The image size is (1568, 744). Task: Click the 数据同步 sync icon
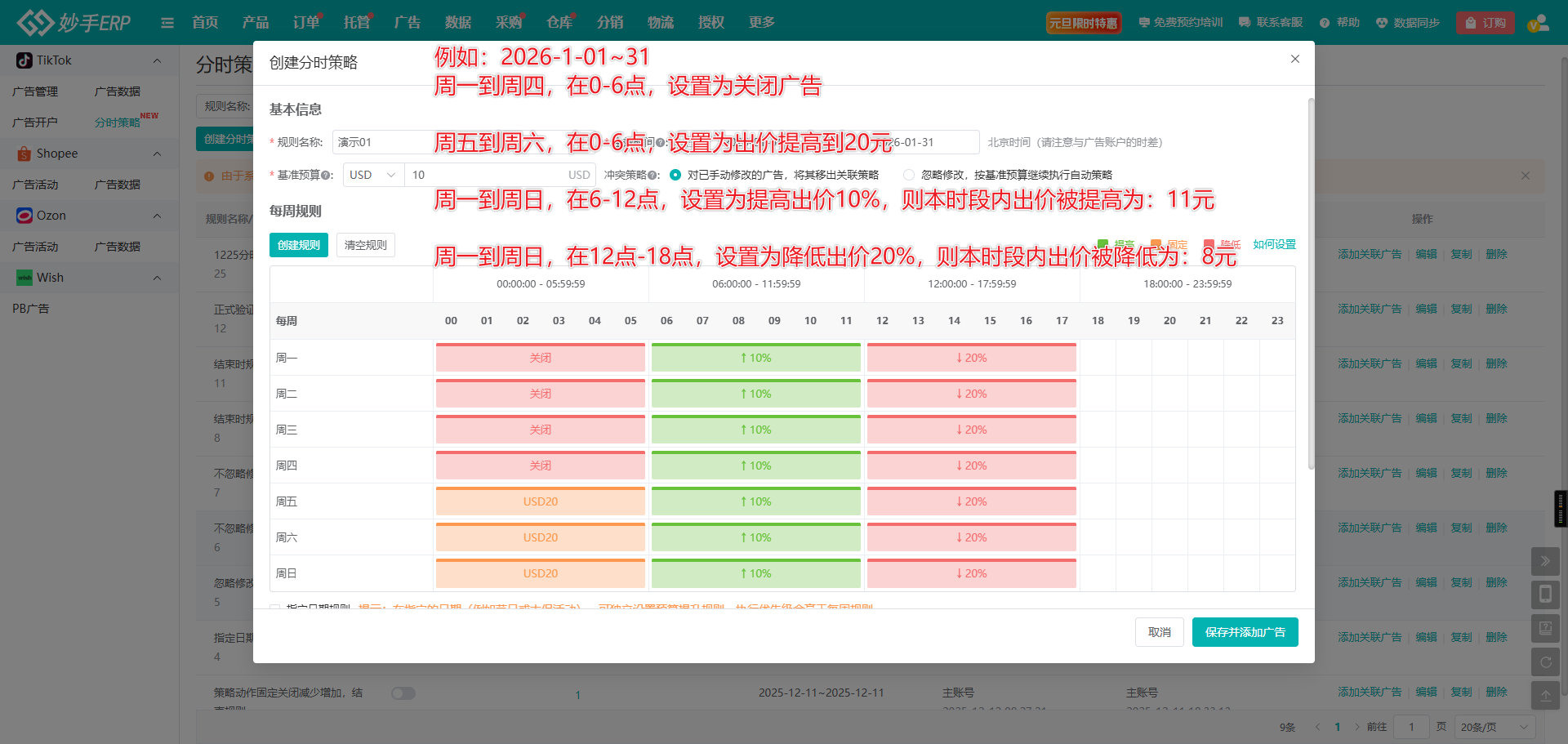point(1382,23)
